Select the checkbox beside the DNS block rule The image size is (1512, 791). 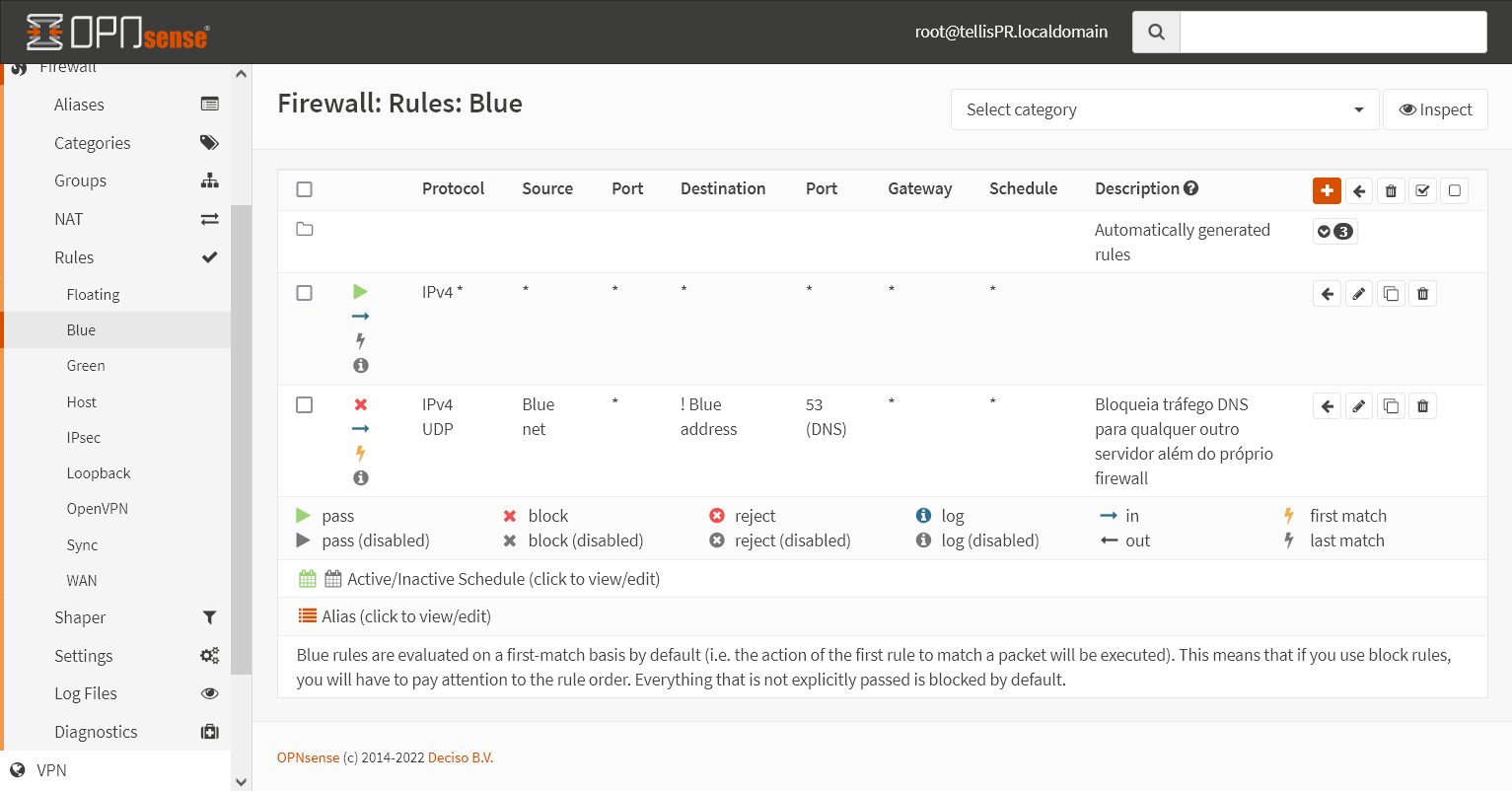(304, 404)
